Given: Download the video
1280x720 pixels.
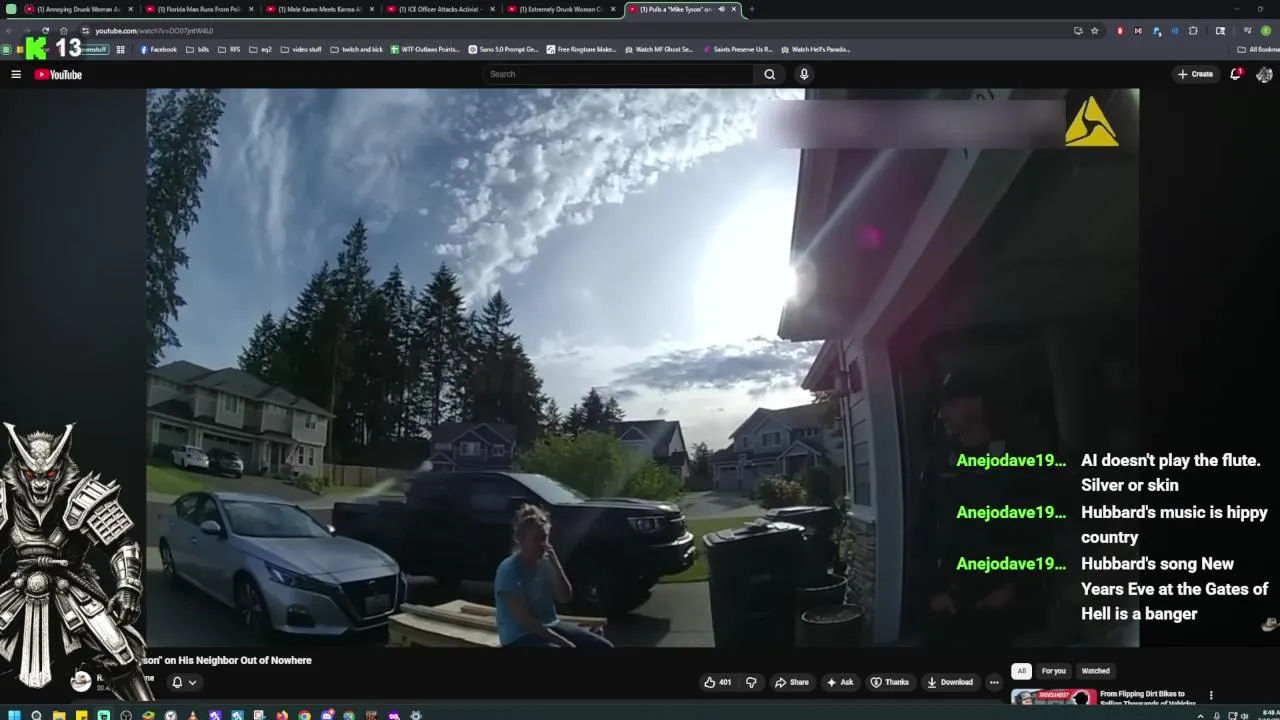Looking at the screenshot, I should [950, 682].
